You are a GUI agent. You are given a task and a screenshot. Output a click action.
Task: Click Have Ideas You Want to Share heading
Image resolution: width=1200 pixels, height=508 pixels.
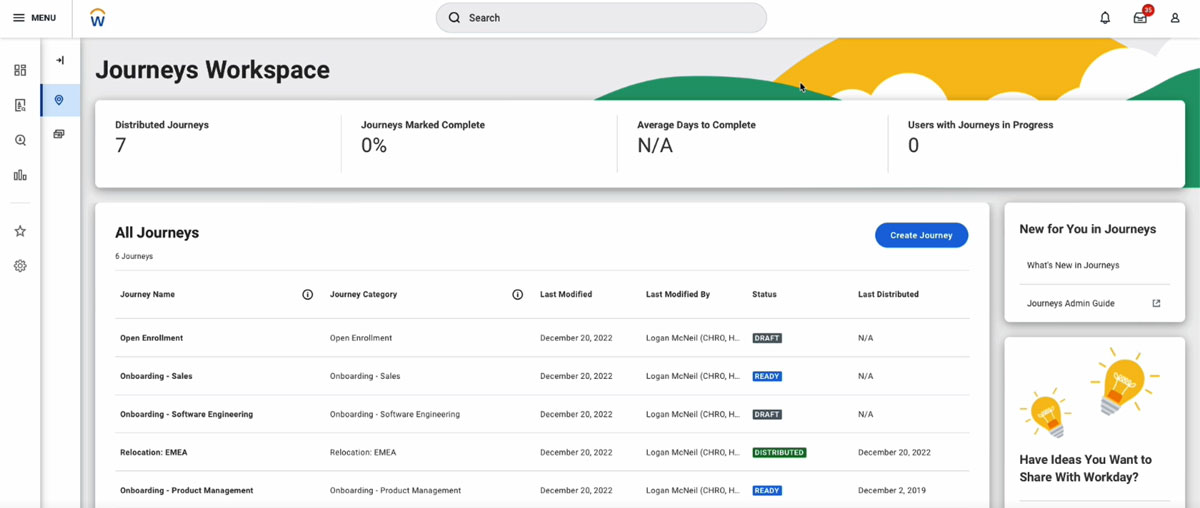click(1085, 468)
